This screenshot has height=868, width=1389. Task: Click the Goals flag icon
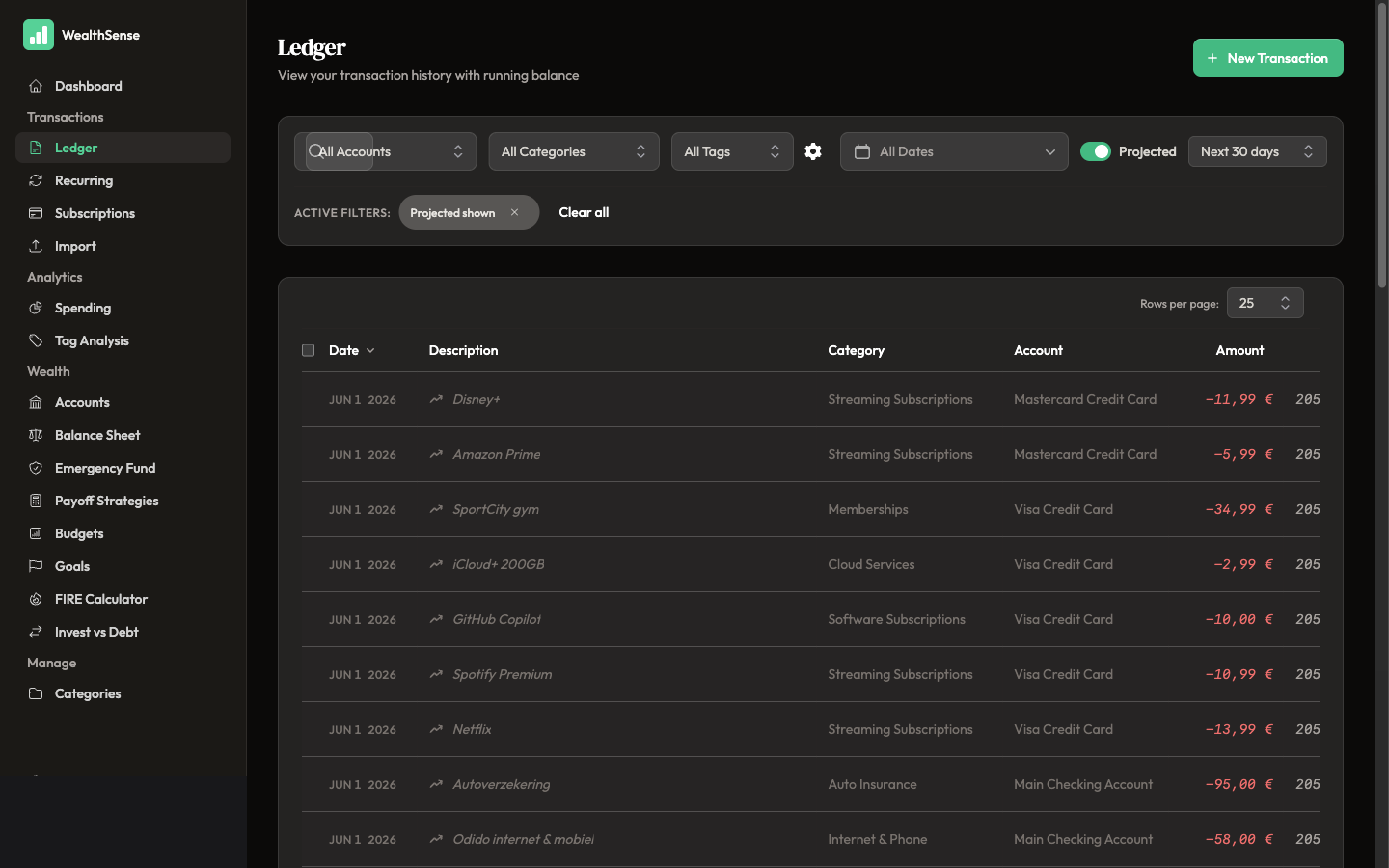coord(36,566)
